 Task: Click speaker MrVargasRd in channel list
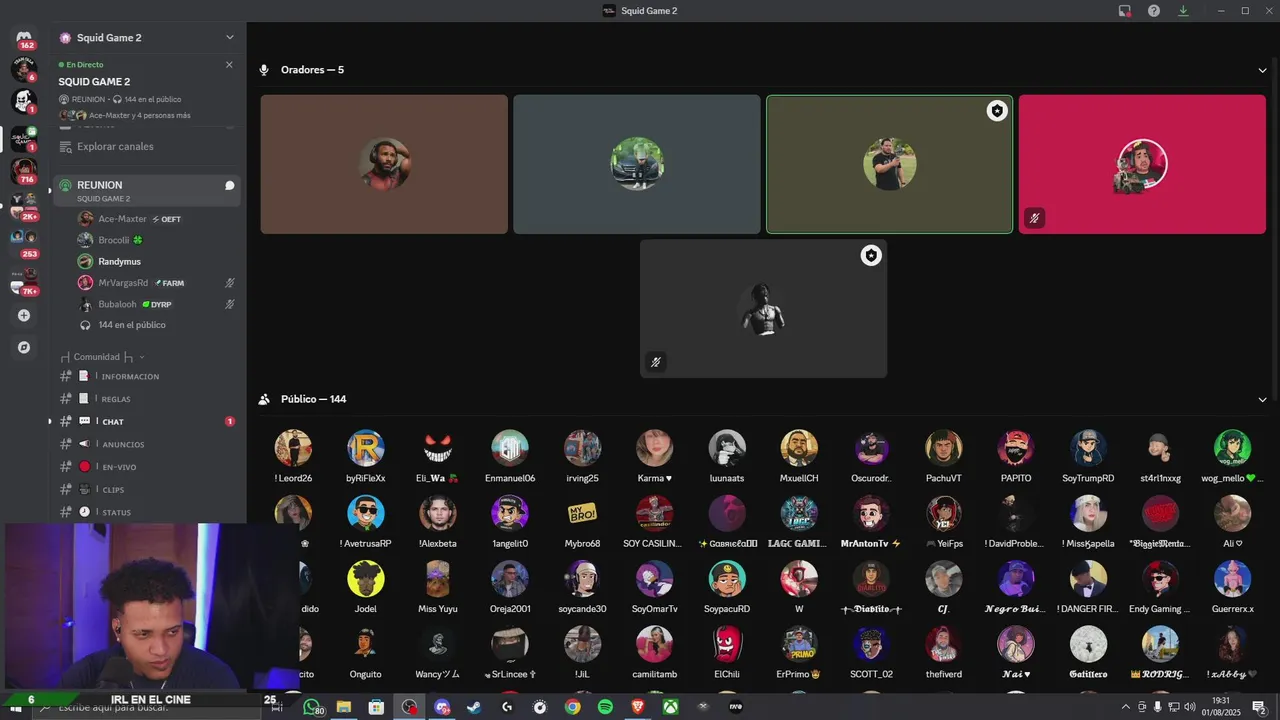(157, 283)
